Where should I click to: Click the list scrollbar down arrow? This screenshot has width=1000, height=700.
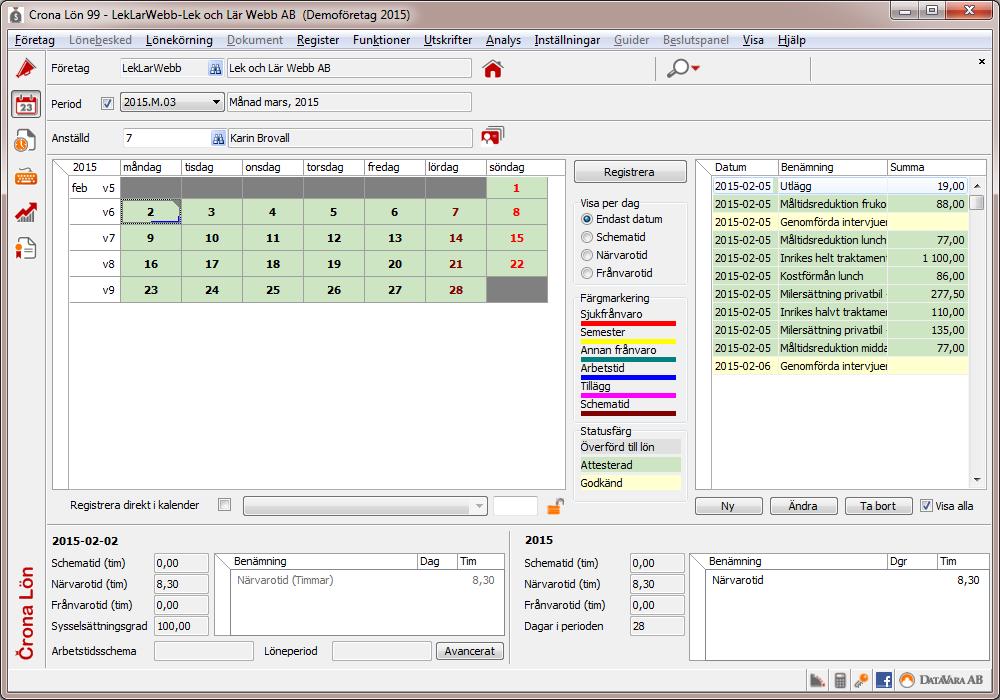pyautogui.click(x=976, y=479)
